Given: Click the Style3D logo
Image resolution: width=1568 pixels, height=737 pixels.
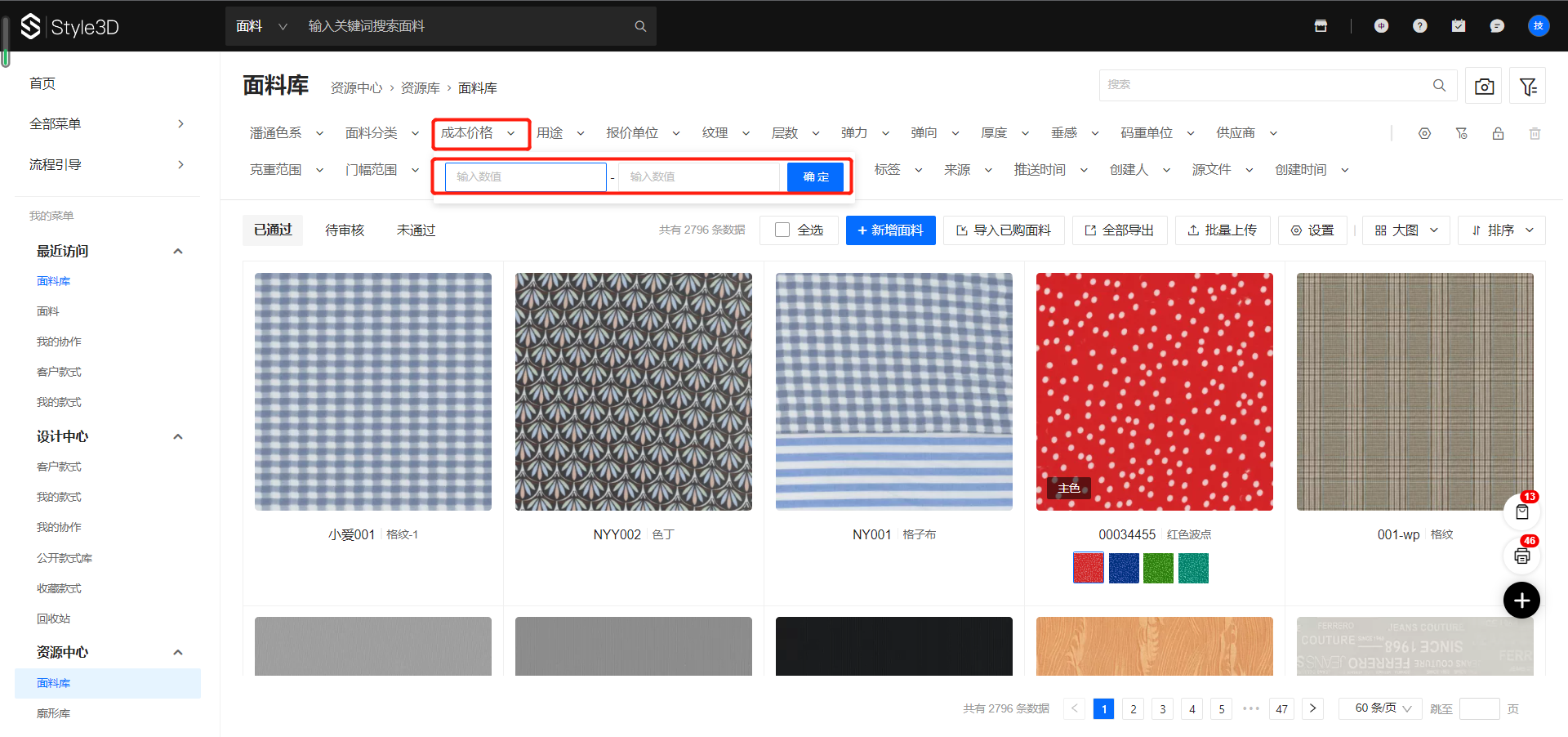Looking at the screenshot, I should coord(69,27).
